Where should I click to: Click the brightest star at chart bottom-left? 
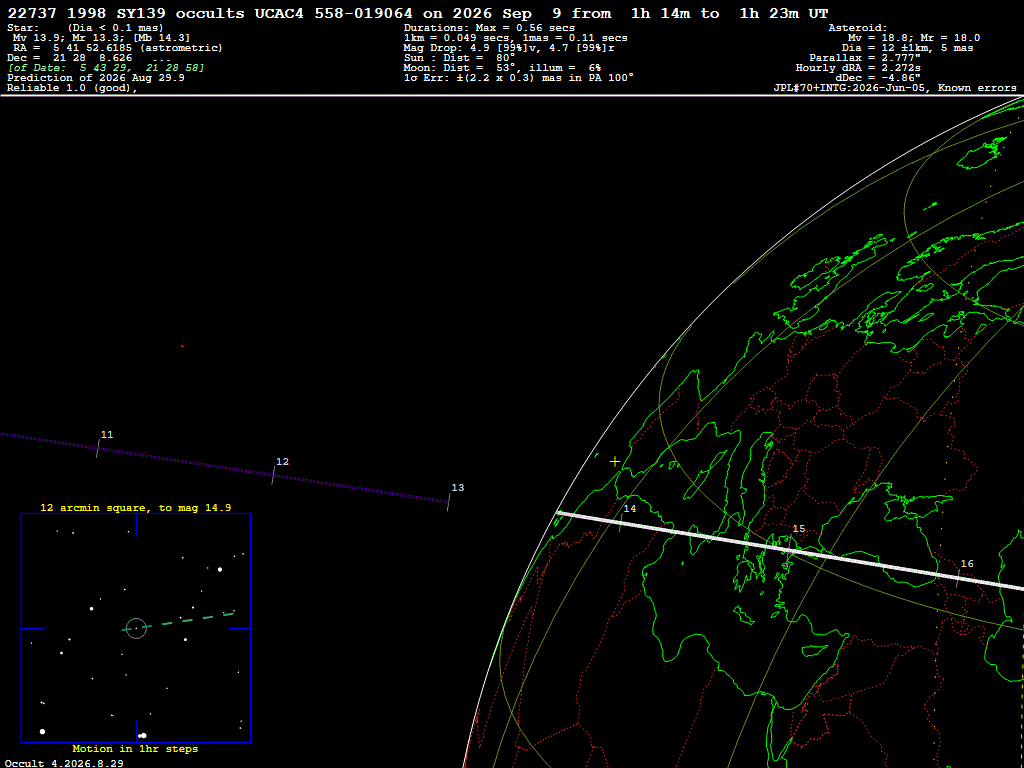[x=42, y=731]
